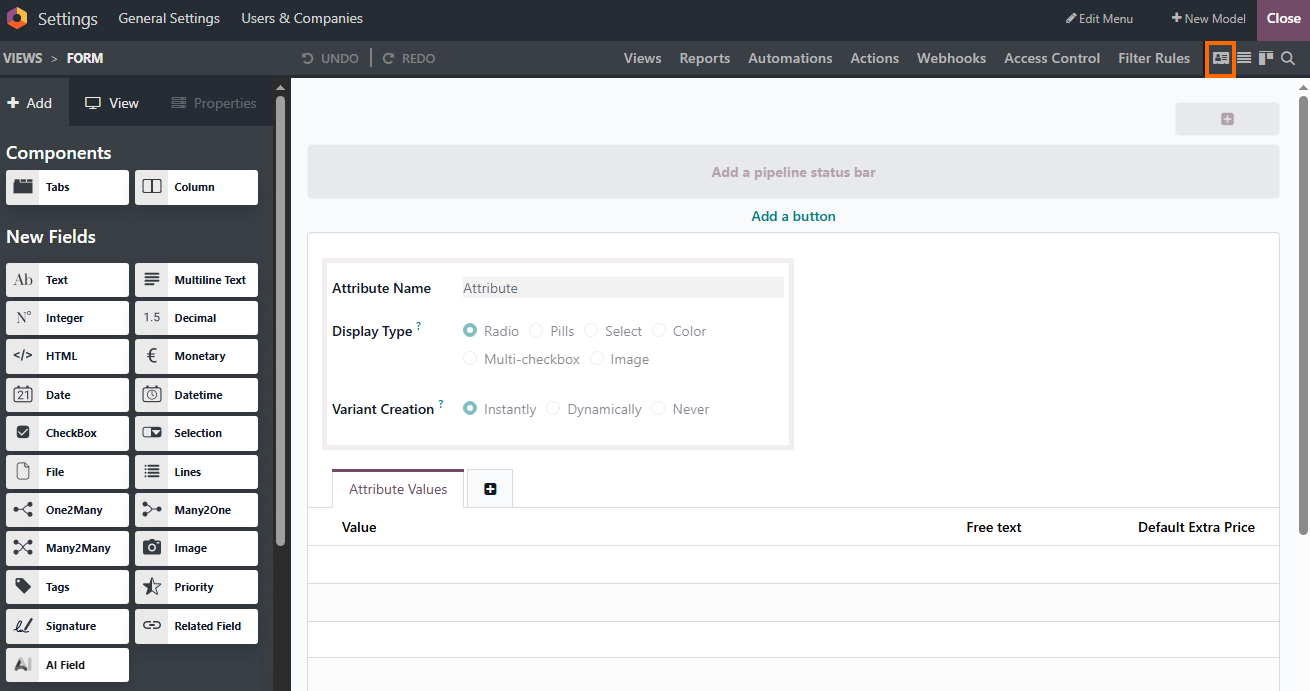This screenshot has width=1310, height=691.
Task: Open the Access Control section
Action: point(1052,58)
